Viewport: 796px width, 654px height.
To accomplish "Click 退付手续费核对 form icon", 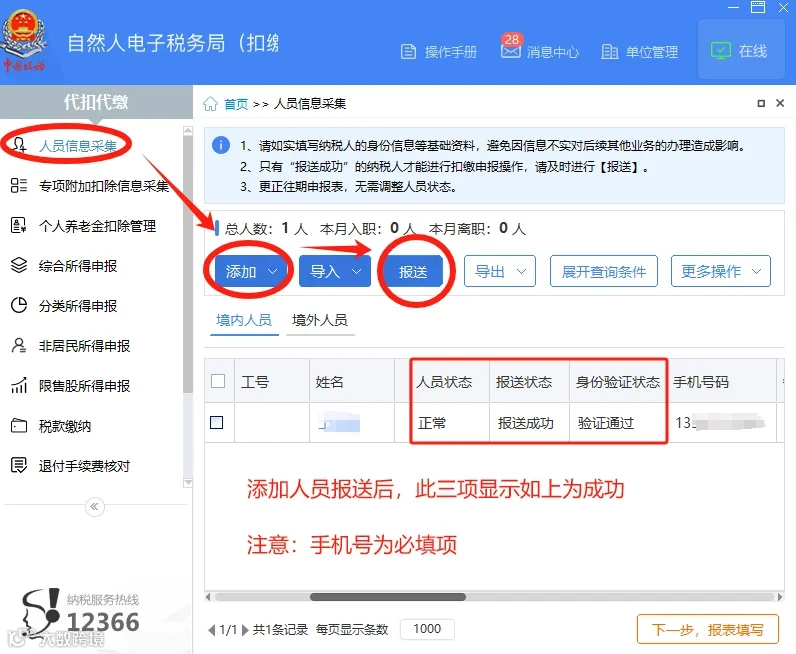I will (19, 465).
